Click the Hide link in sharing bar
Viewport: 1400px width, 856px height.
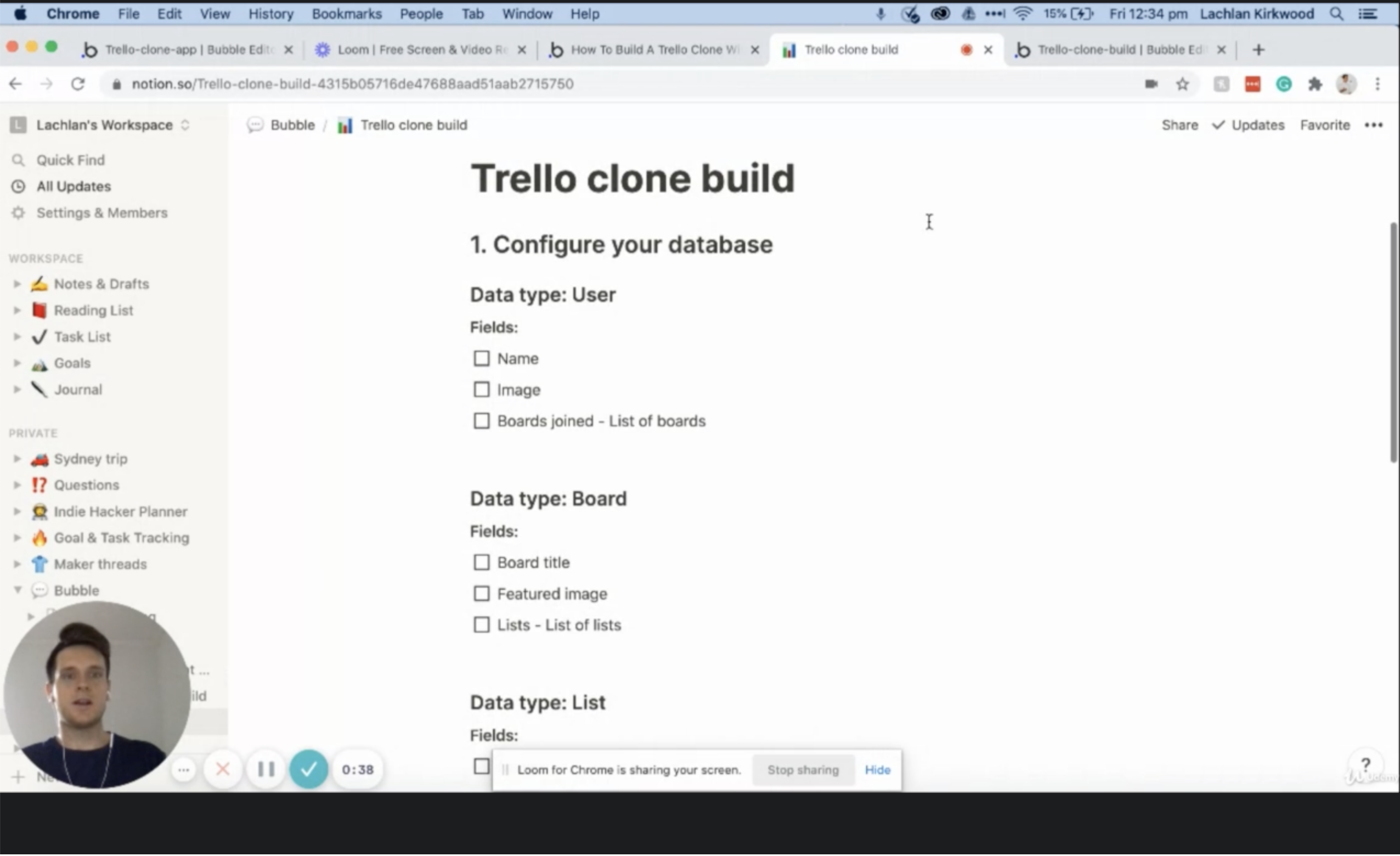pyautogui.click(x=878, y=771)
